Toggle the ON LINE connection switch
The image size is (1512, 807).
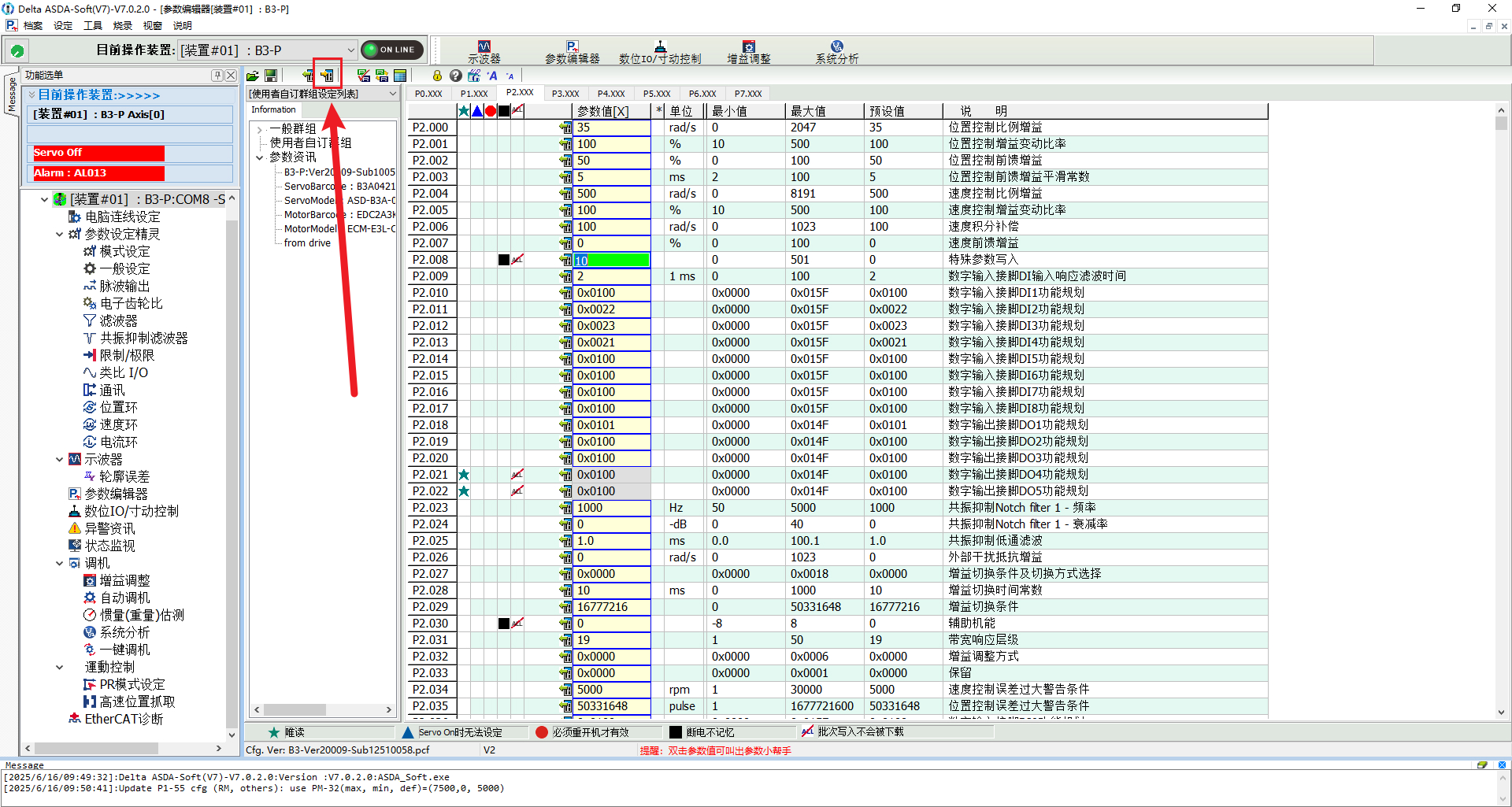coord(392,50)
